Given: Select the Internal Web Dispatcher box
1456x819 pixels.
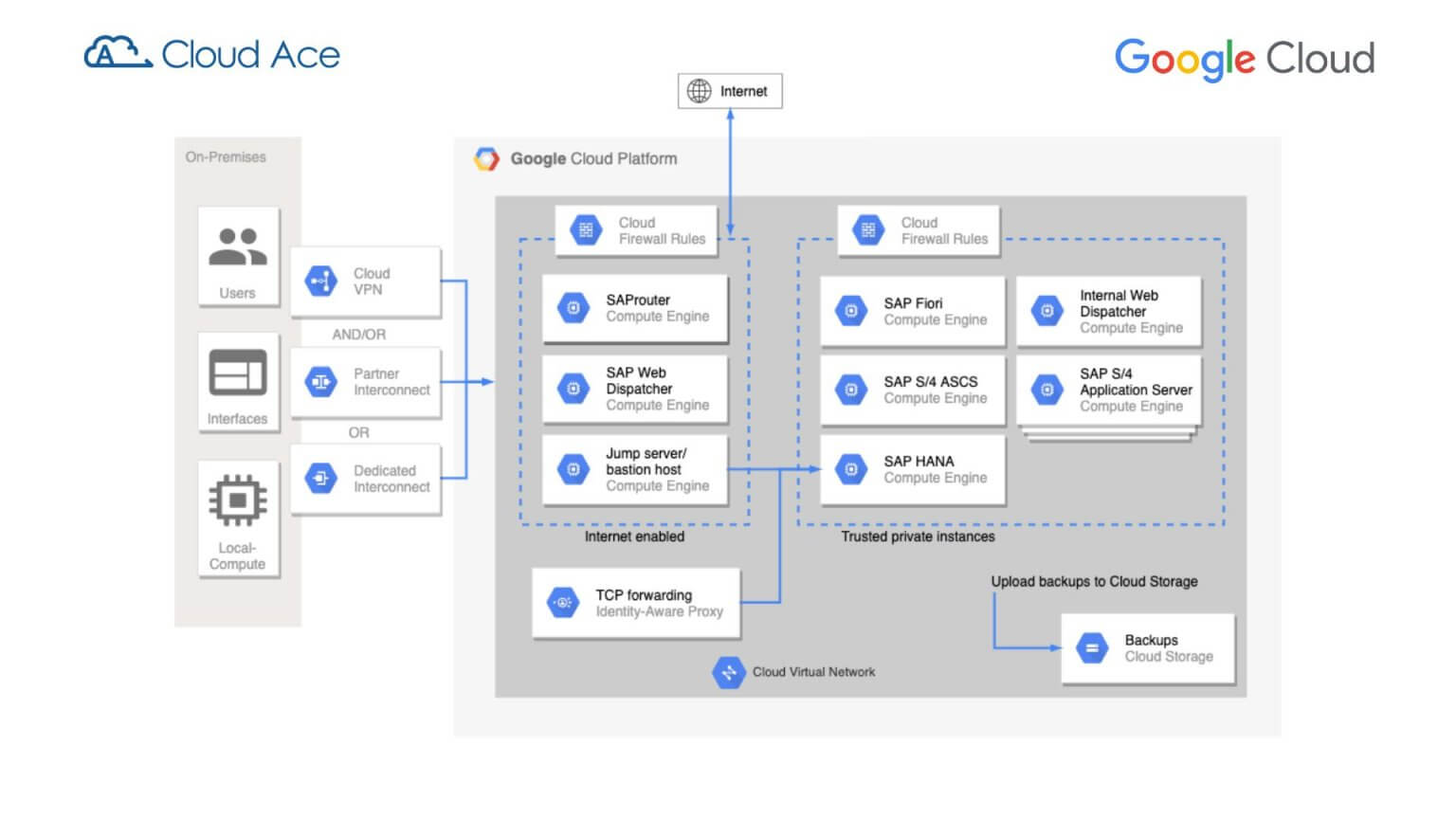Looking at the screenshot, I should click(x=1109, y=311).
